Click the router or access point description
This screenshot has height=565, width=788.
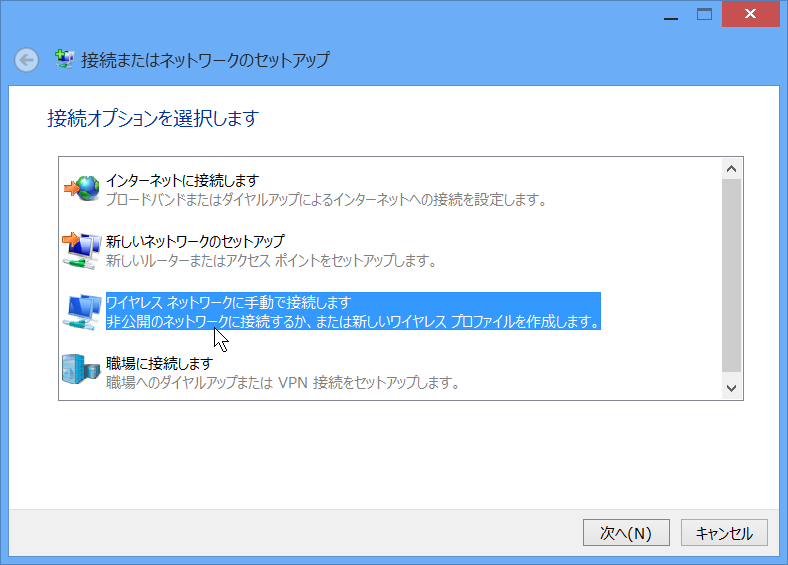(x=271, y=261)
